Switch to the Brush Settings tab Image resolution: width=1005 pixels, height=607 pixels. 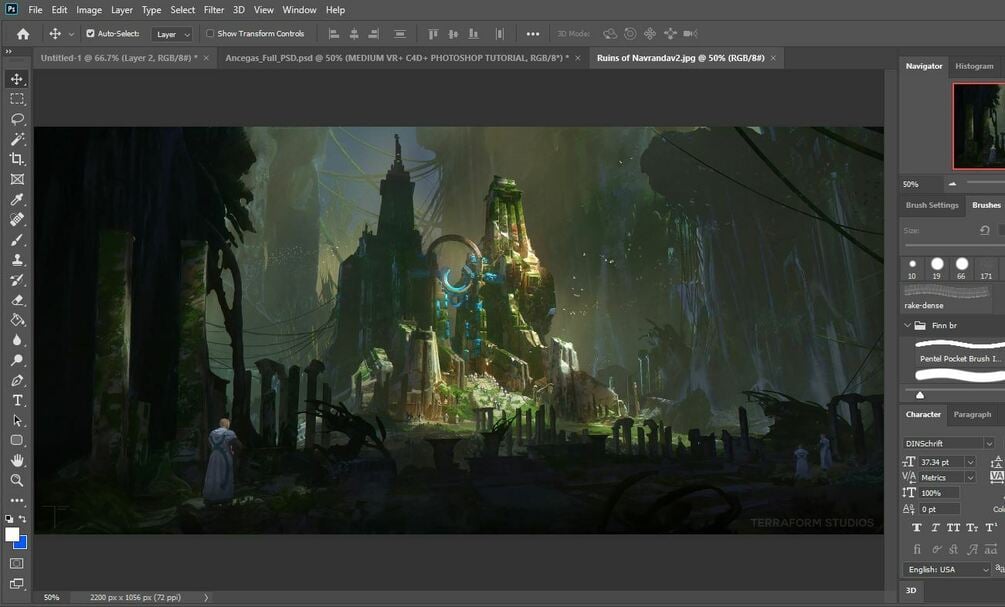click(932, 205)
